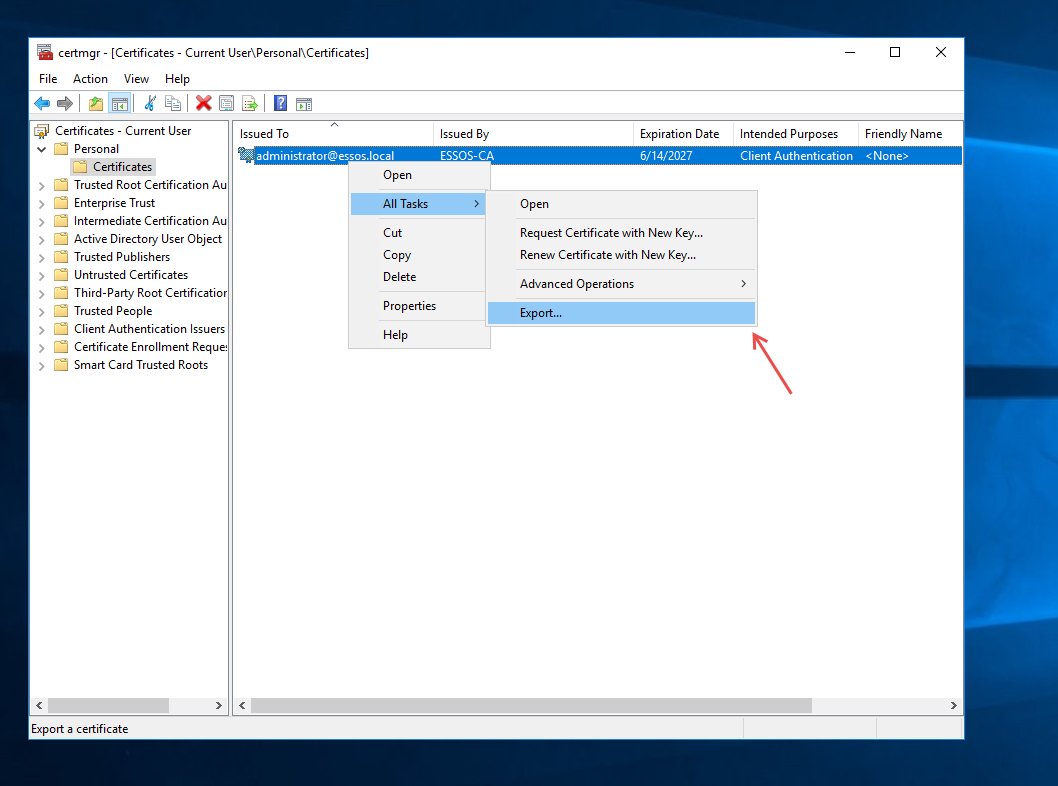Click the 6/14/2027 expiration date cell
The image size is (1058, 786).
click(x=666, y=156)
